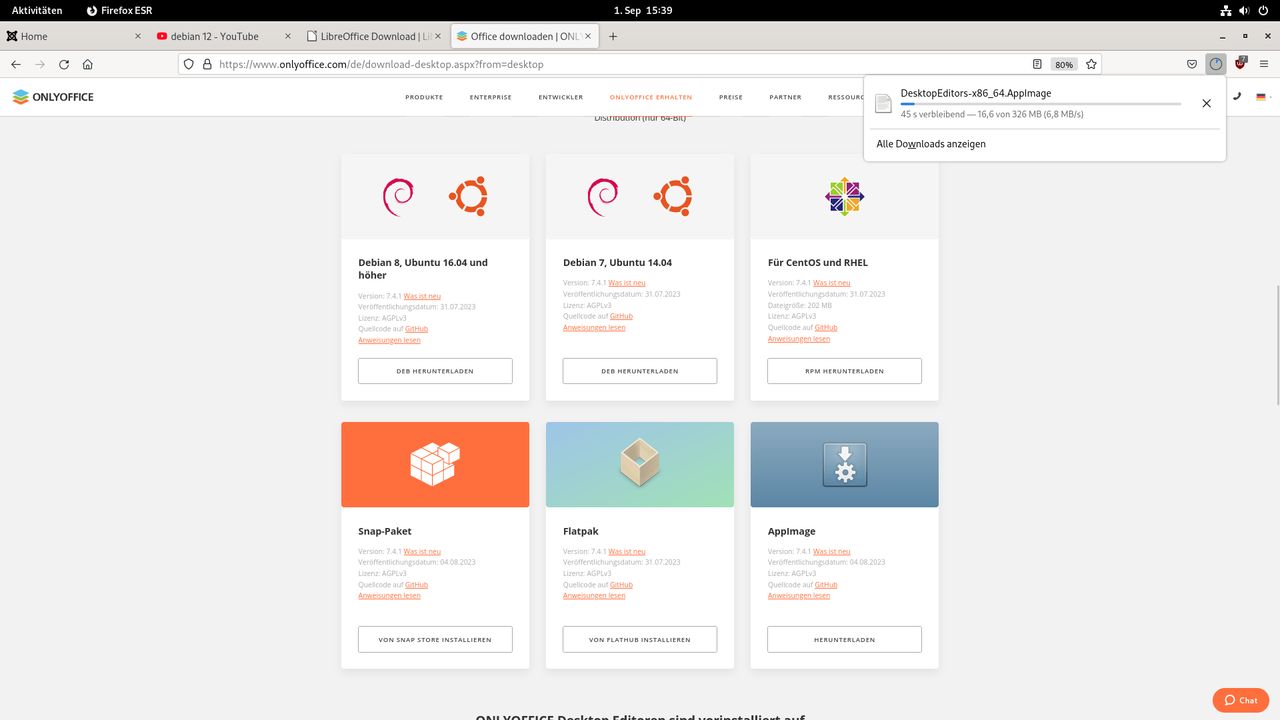
Task: Open the Firefox hamburger menu
Action: (1264, 64)
